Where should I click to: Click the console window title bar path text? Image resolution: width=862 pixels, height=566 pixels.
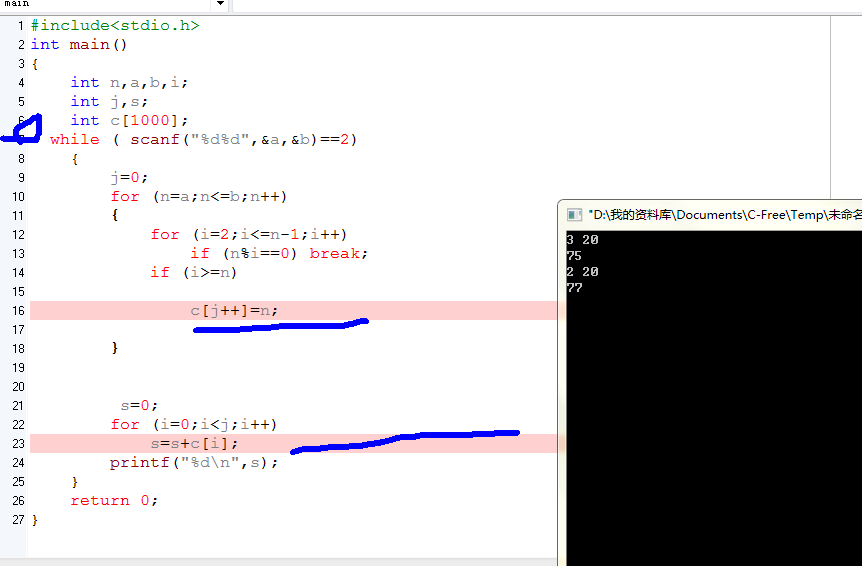725,215
